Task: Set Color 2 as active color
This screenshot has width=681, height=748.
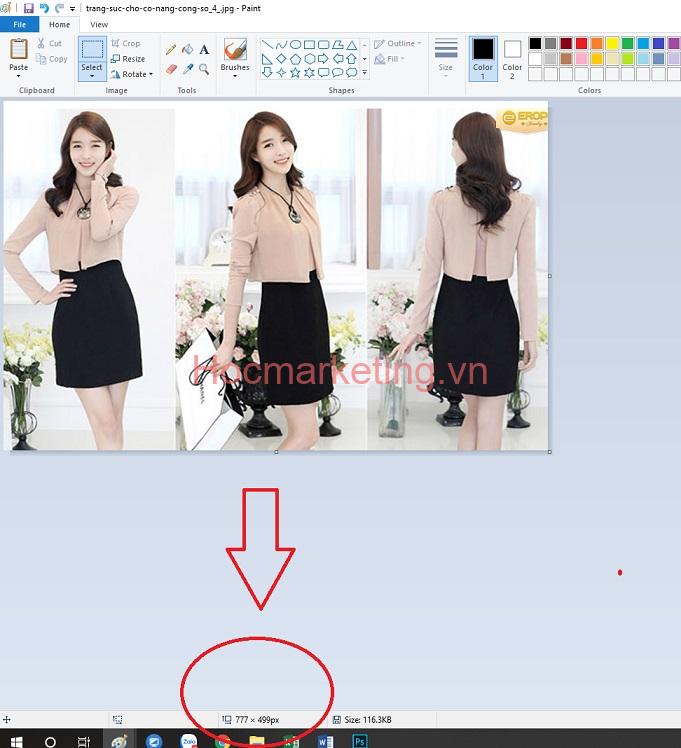Action: 512,58
